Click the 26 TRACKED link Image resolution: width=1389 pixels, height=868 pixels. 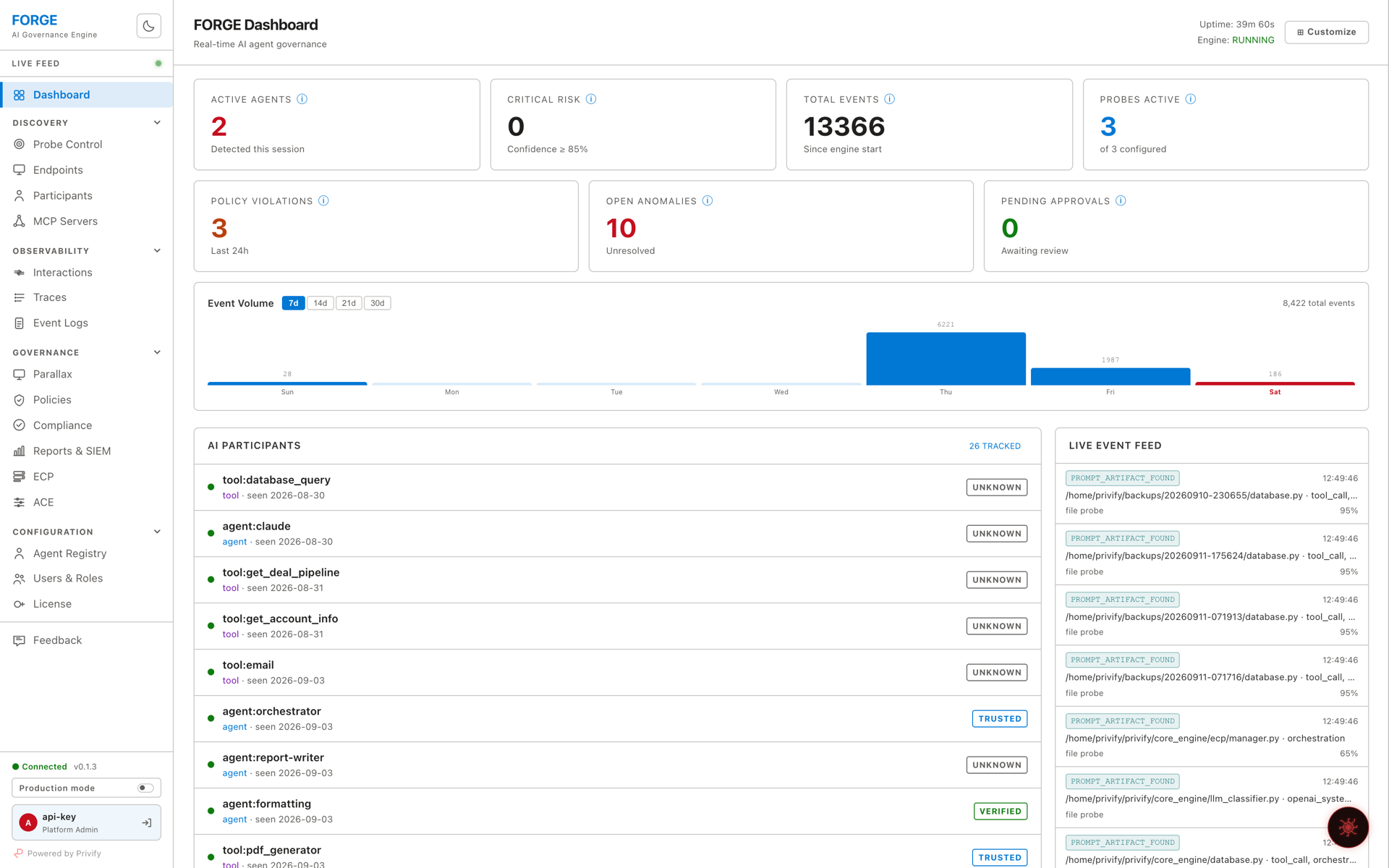click(995, 446)
